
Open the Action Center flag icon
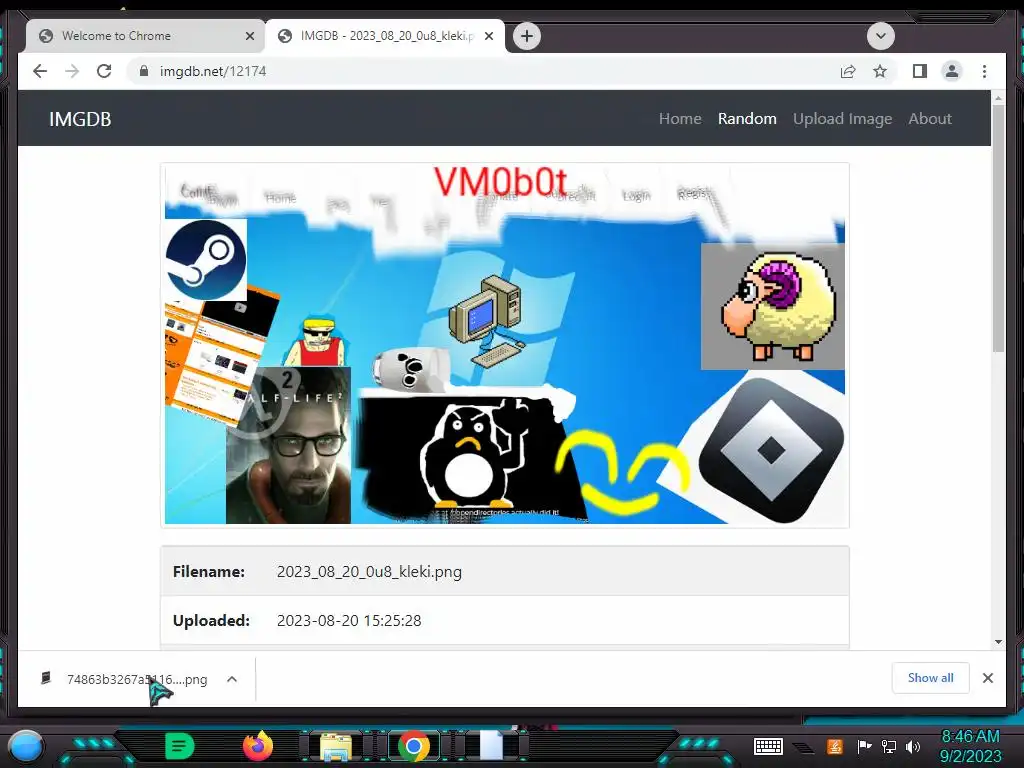click(x=864, y=746)
